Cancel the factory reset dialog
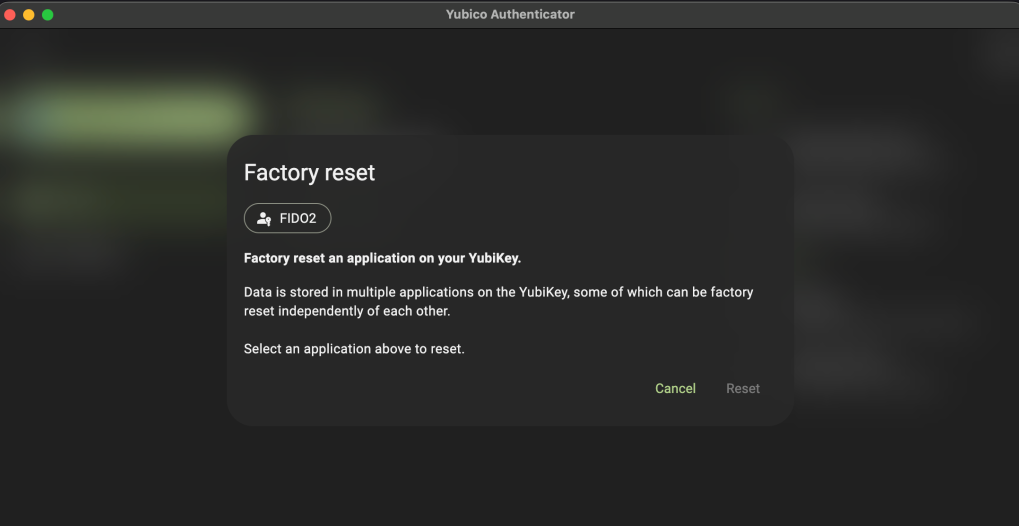 click(x=675, y=388)
